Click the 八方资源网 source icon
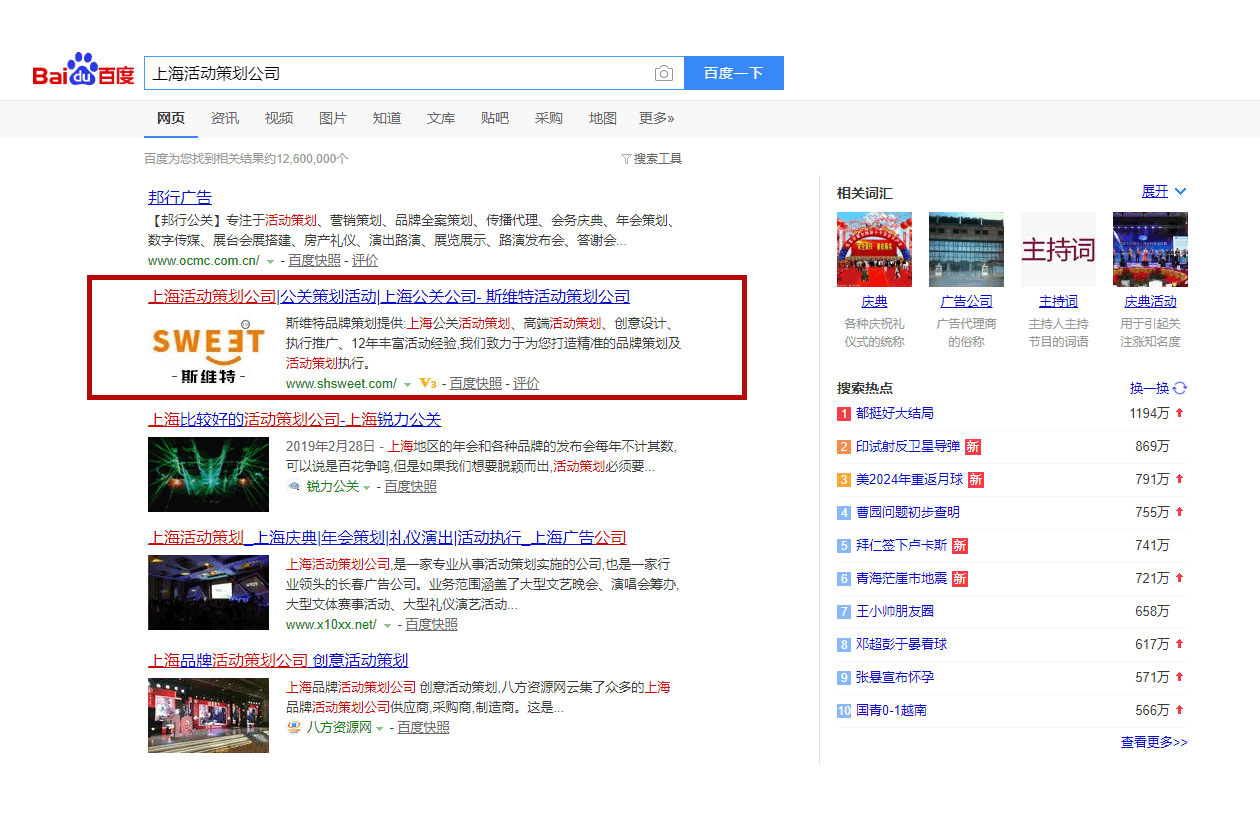The width and height of the screenshot is (1260, 814). (x=294, y=728)
